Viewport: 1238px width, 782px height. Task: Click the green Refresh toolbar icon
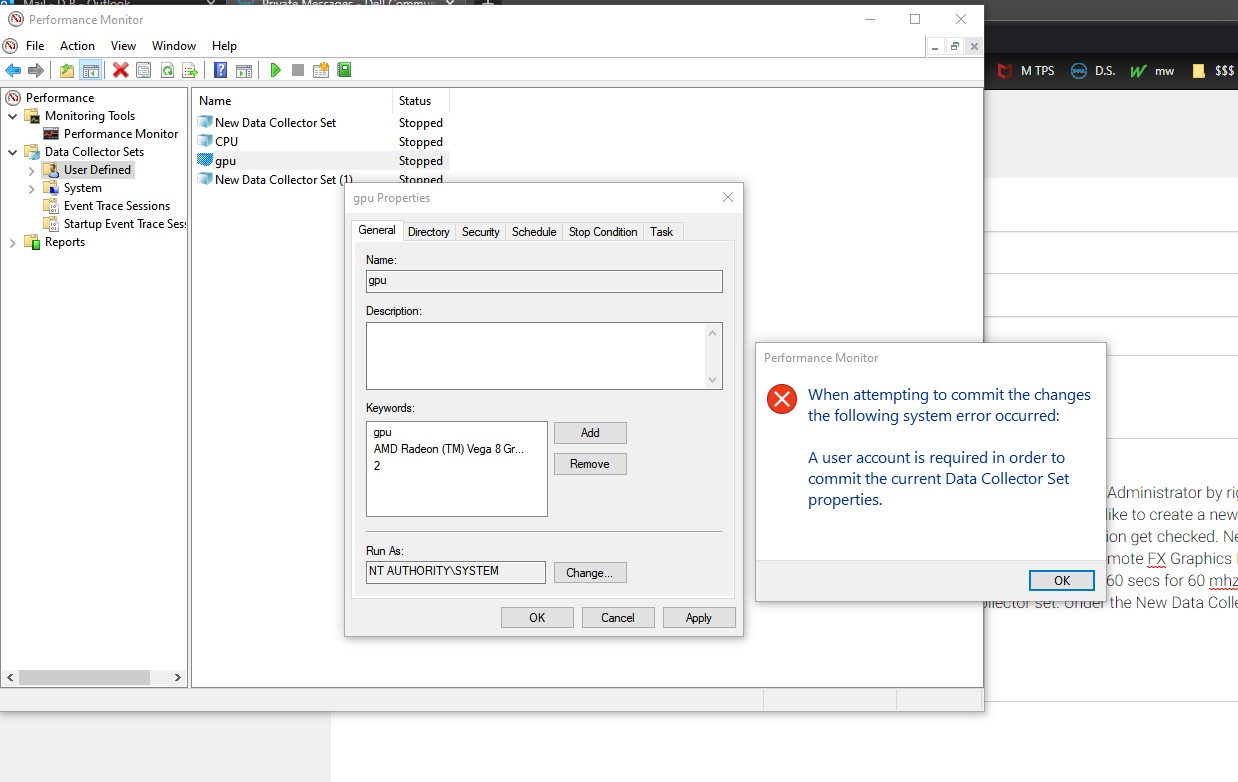tap(167, 70)
